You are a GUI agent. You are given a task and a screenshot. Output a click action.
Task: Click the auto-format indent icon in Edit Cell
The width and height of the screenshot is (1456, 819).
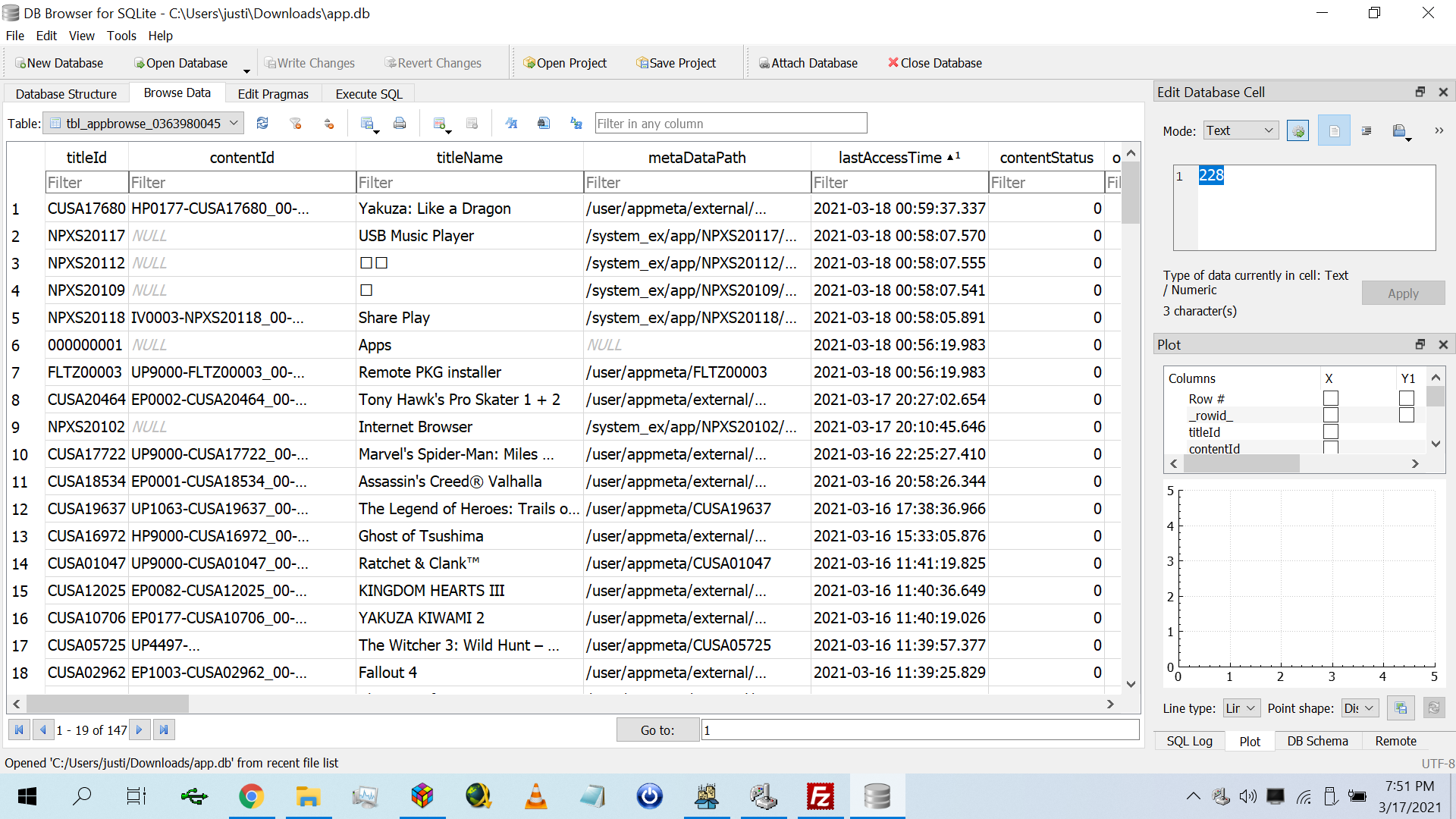click(1367, 130)
